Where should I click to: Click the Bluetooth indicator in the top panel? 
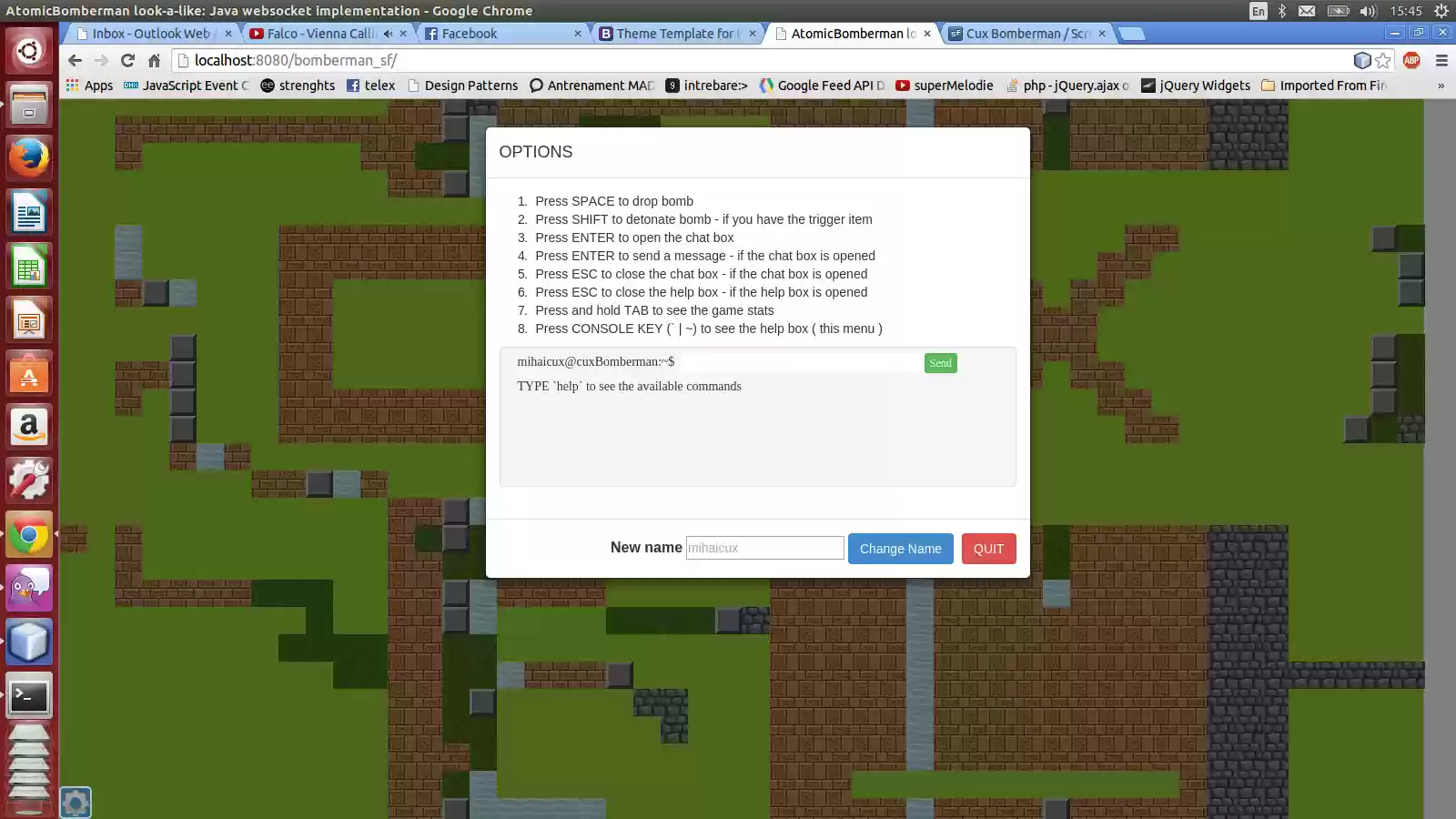point(1284,11)
